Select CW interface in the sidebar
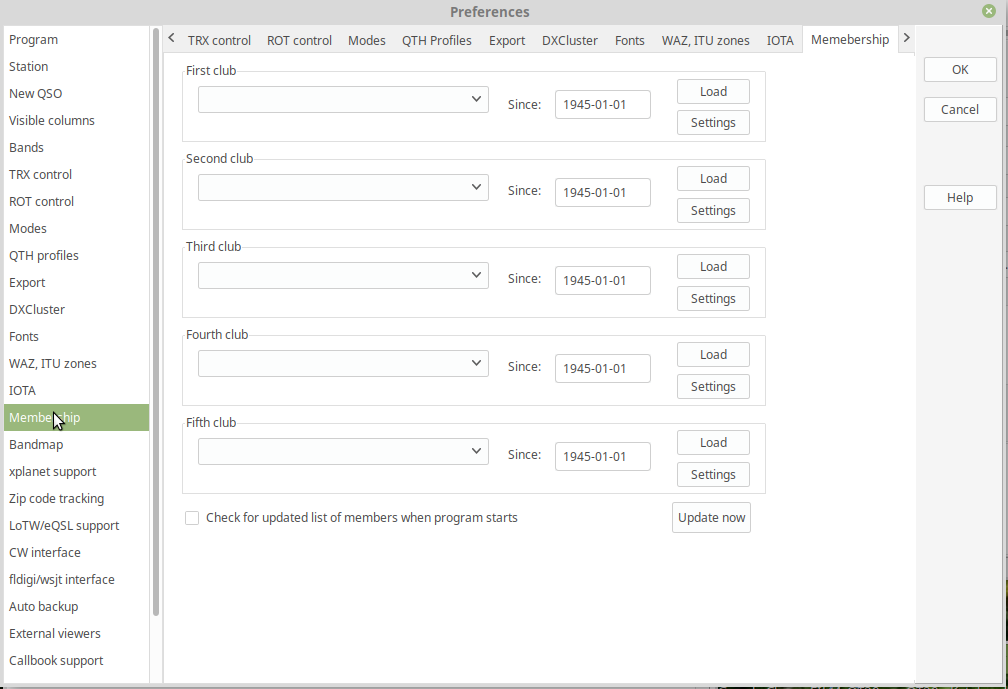This screenshot has width=1008, height=689. pyautogui.click(x=76, y=552)
